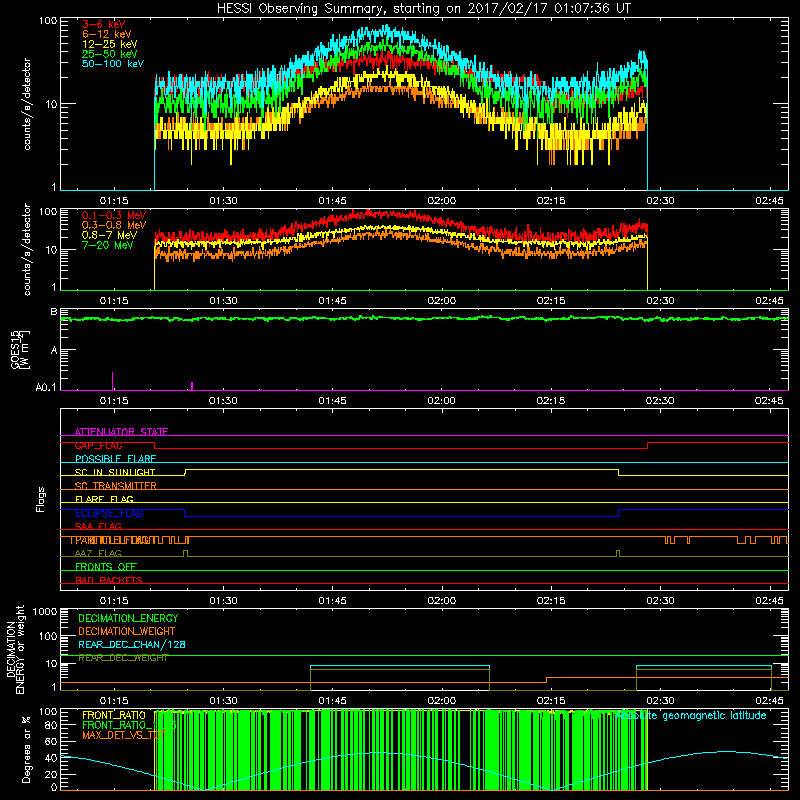Click the 80 tick on Degrees or % axis
800x800 pixels.
[x=52, y=725]
